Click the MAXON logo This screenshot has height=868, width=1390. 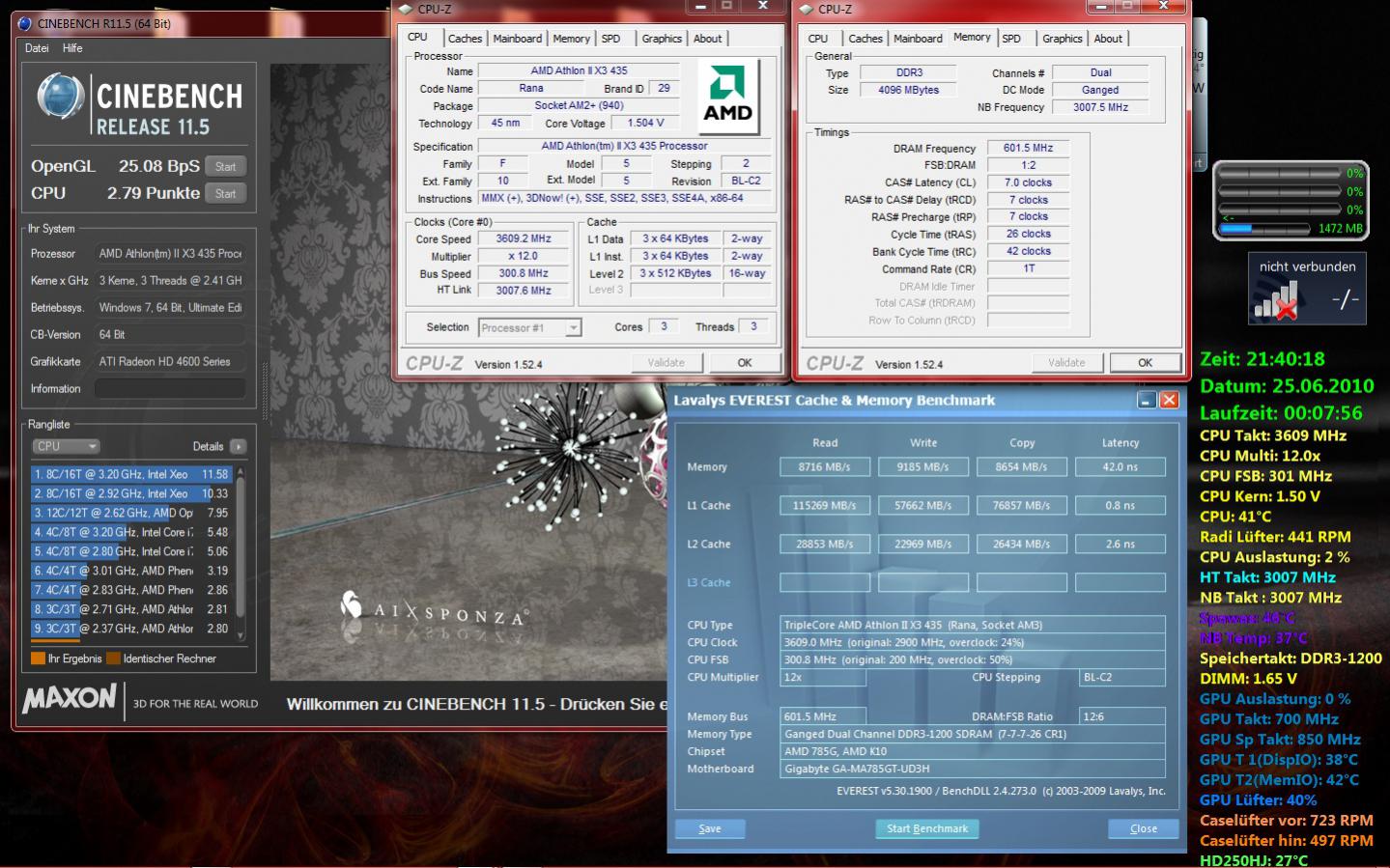point(69,698)
